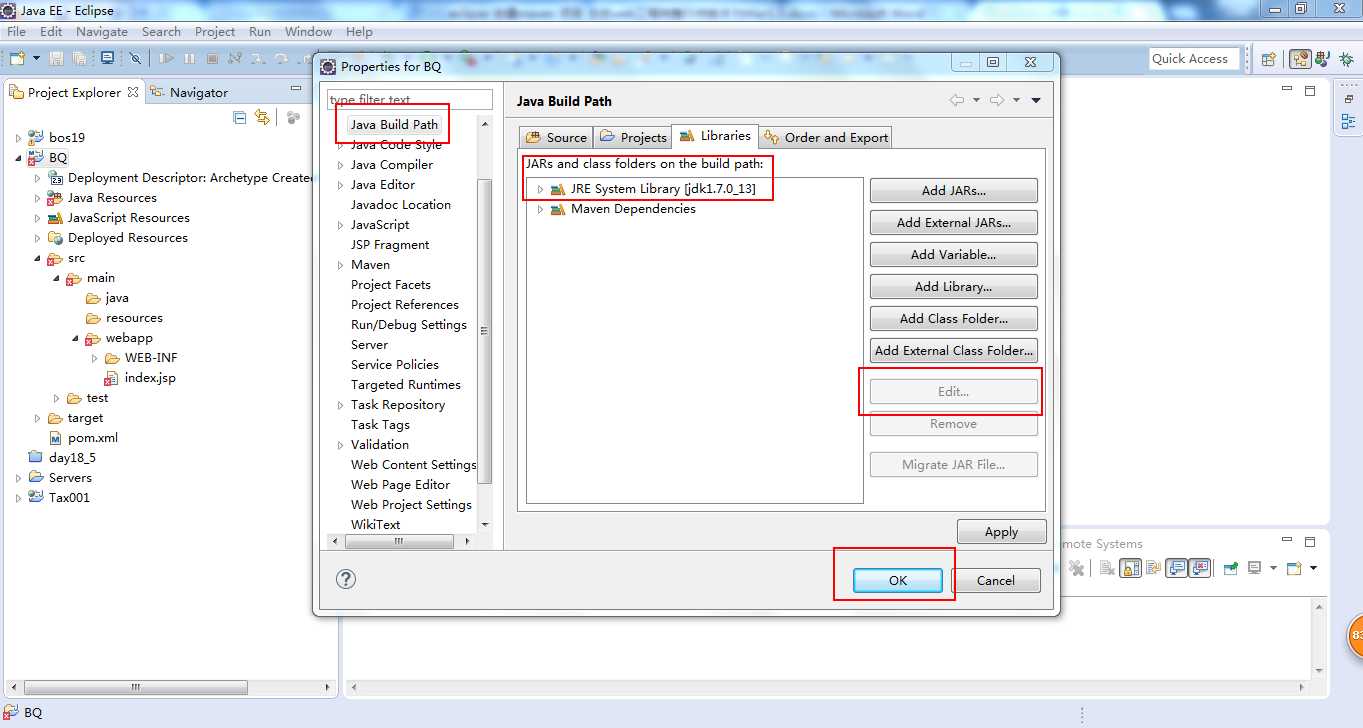Click the back navigation arrow in Properties
This screenshot has height=728, width=1363.
tap(957, 100)
